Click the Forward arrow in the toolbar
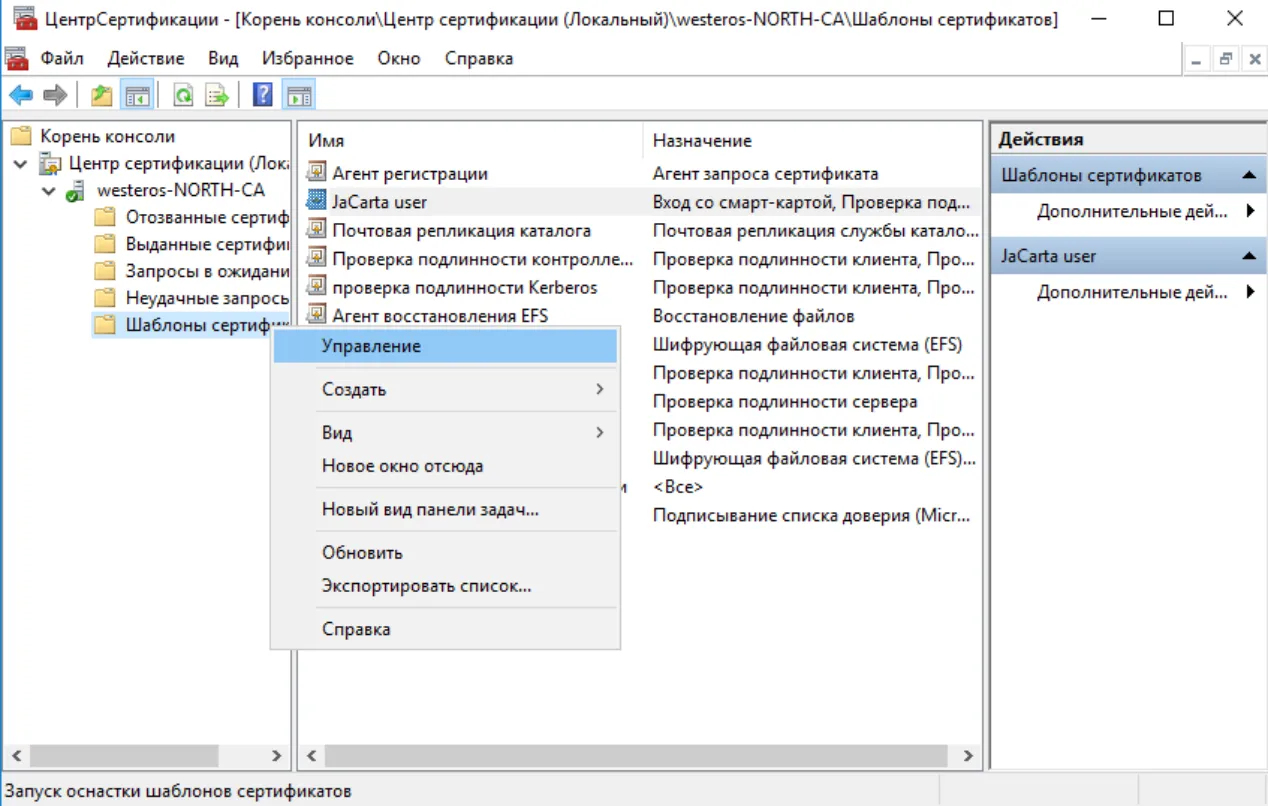The image size is (1268, 806). click(x=55, y=95)
